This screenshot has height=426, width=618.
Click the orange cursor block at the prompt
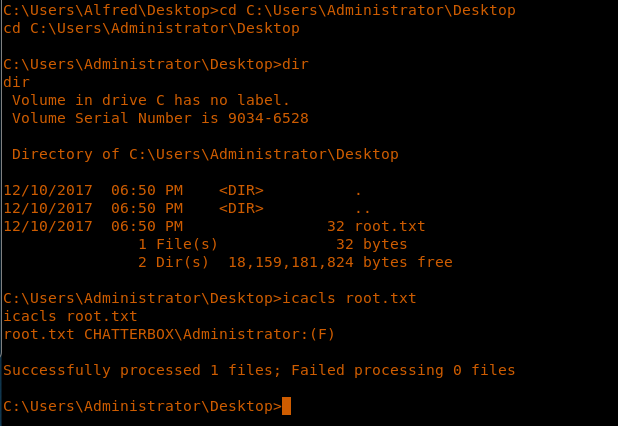pyautogui.click(x=286, y=406)
